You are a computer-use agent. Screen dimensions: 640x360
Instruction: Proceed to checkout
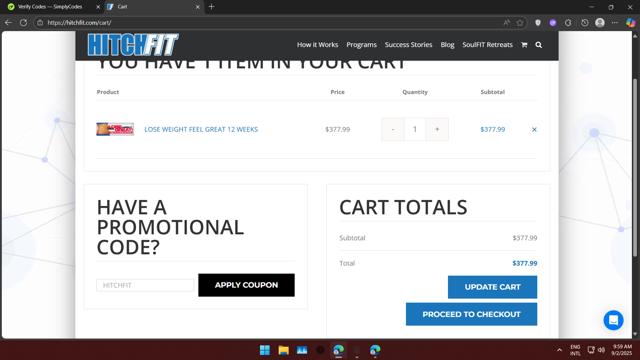pyautogui.click(x=471, y=314)
